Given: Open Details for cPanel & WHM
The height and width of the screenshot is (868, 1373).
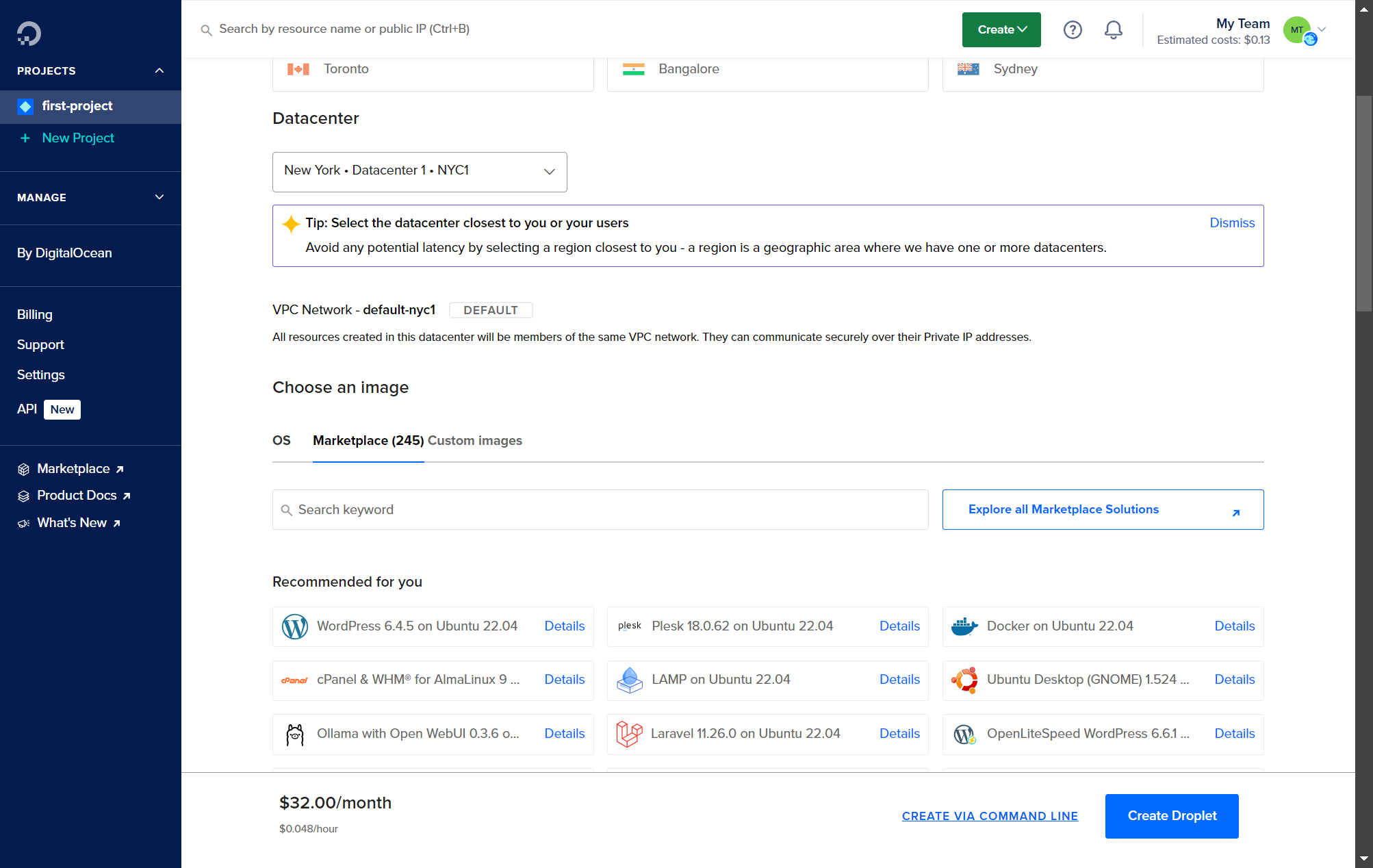Looking at the screenshot, I should [565, 680].
